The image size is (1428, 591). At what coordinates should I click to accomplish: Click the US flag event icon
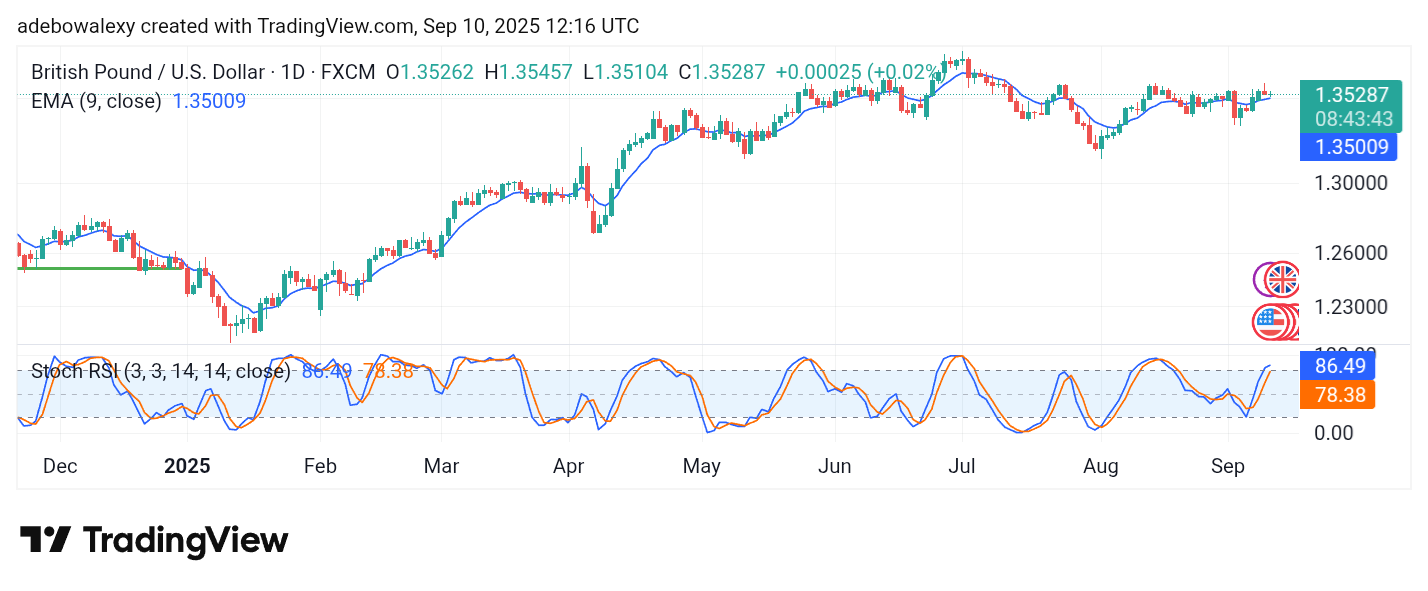point(1270,322)
